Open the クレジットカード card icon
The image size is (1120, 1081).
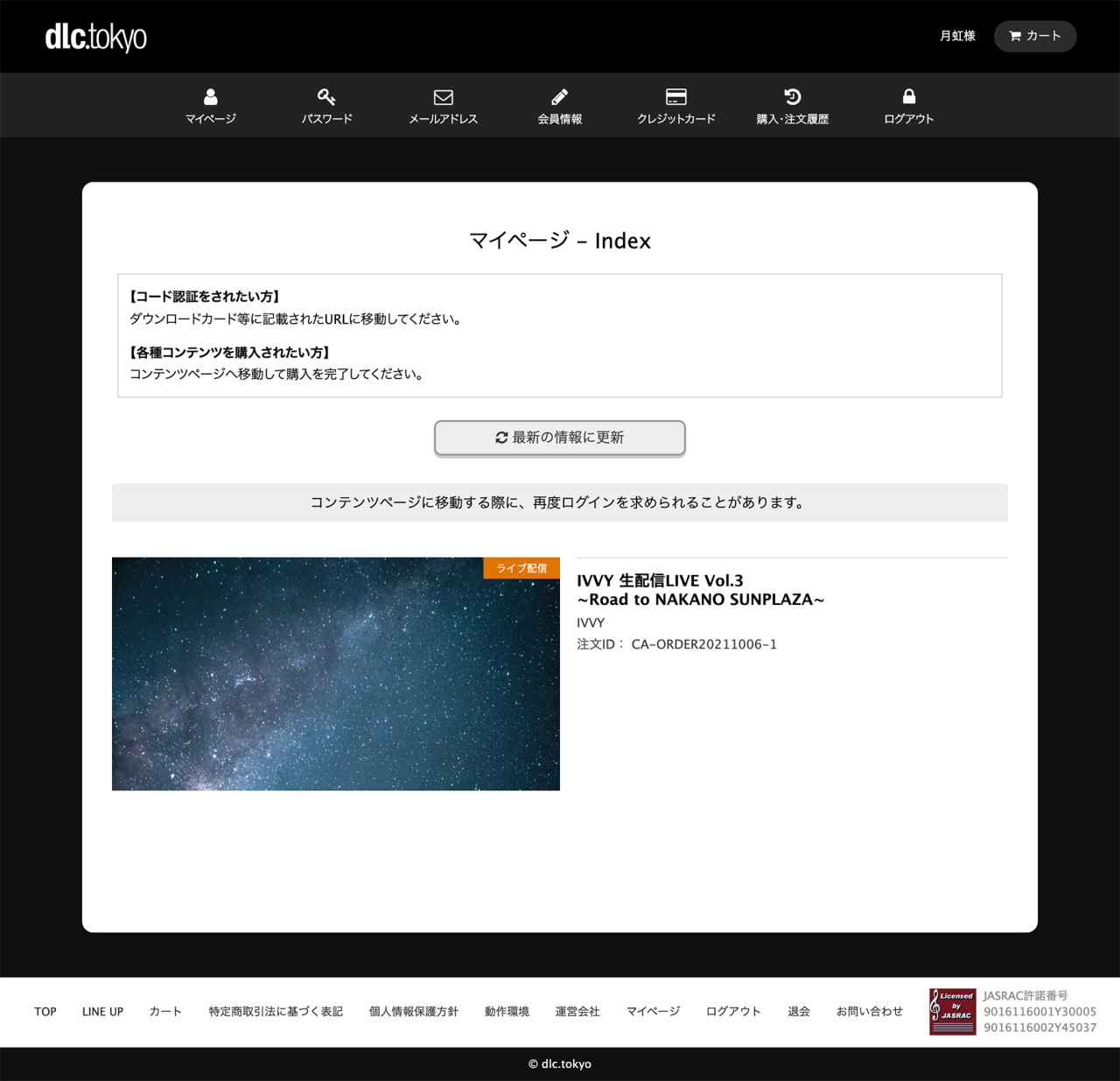coord(675,96)
